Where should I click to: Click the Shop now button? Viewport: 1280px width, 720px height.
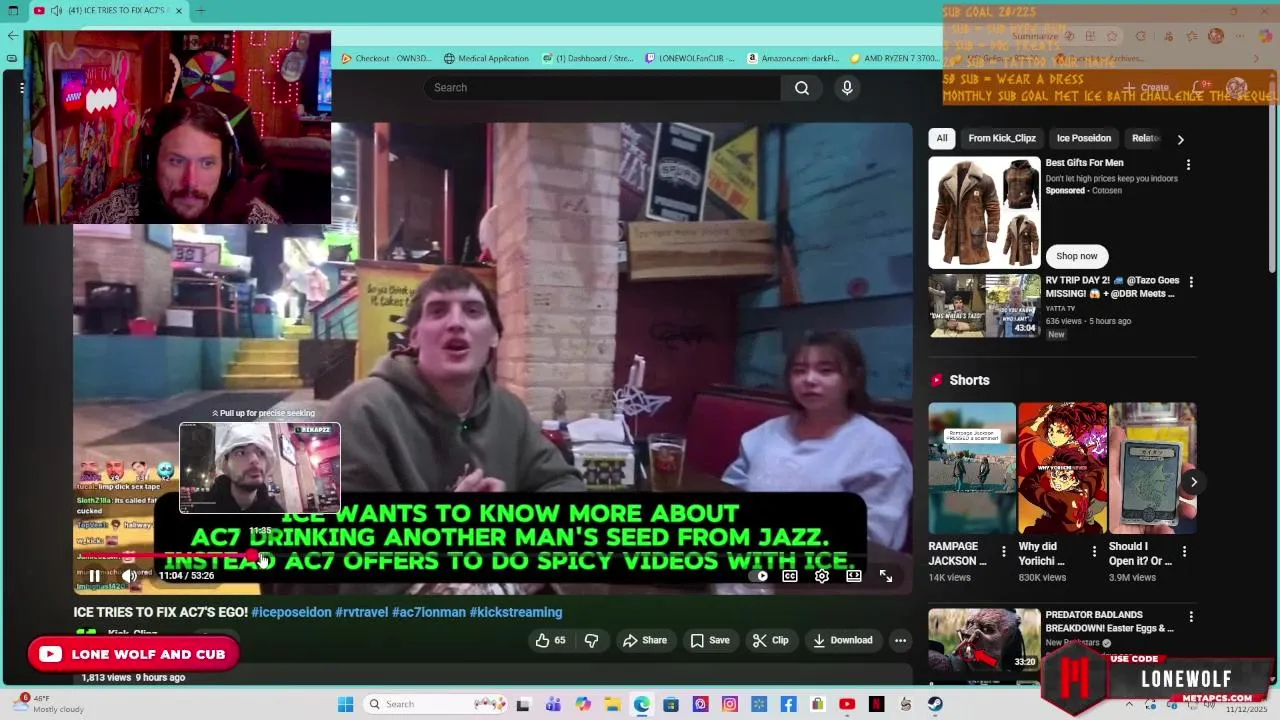point(1077,256)
